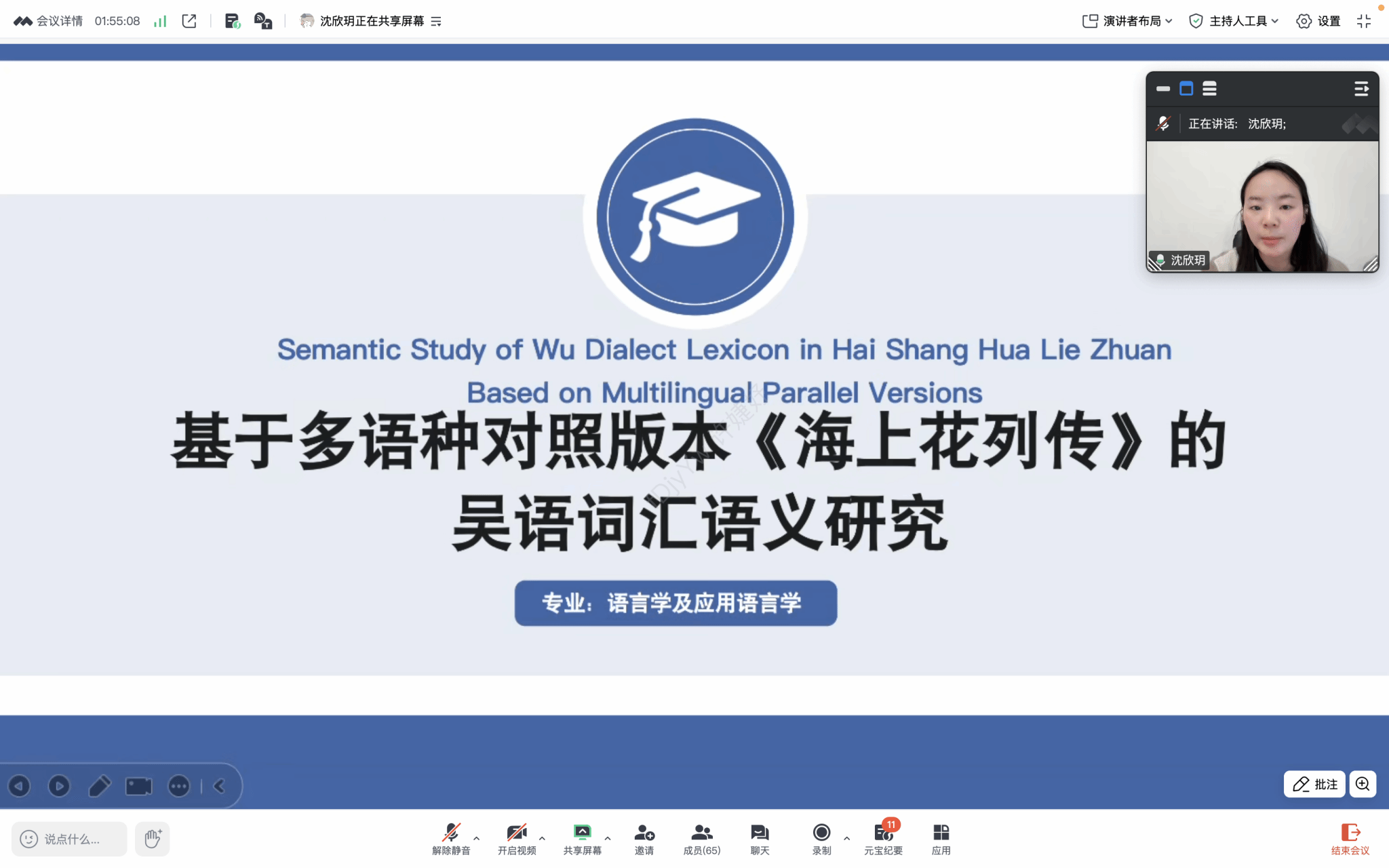Open 元宝纪要 meeting notes
Screen dimensions: 1389x868
(883, 839)
